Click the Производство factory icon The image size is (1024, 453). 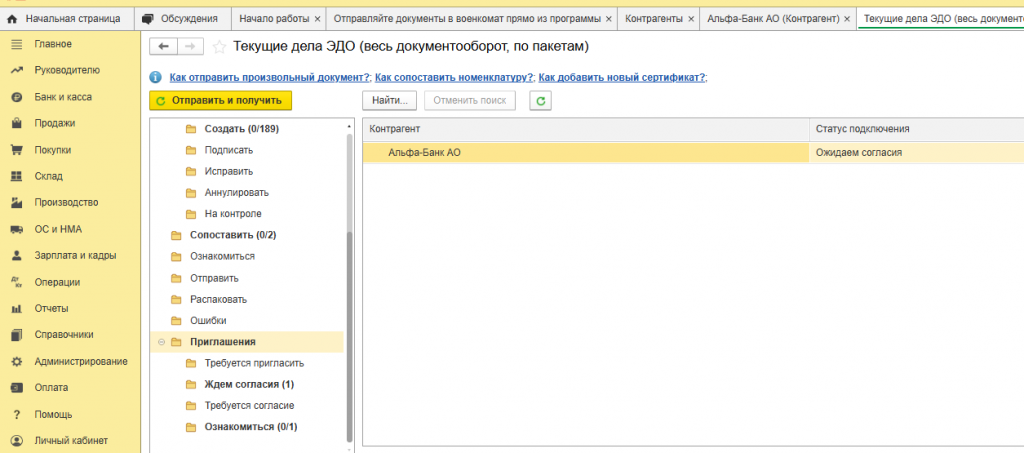coord(18,203)
